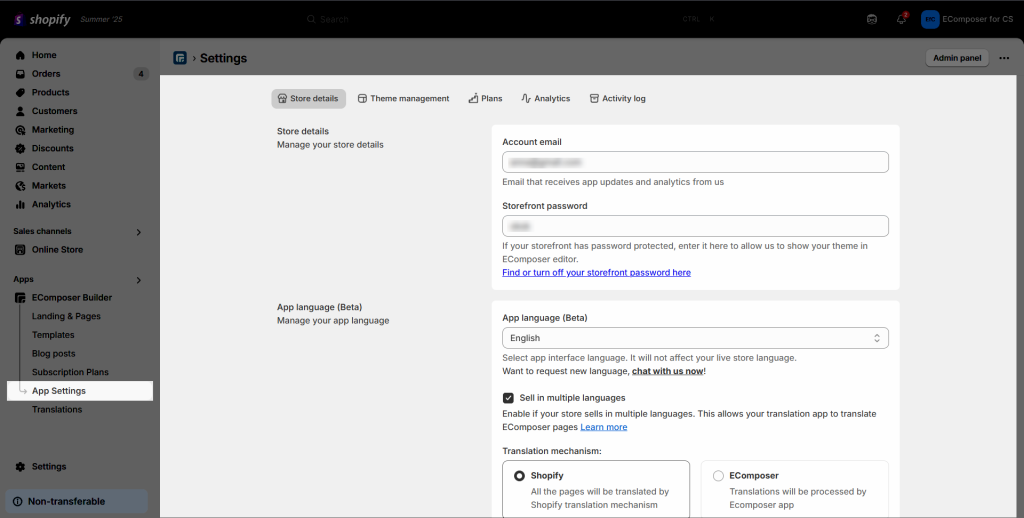
Task: Click the Home icon in sidebar
Action: pos(20,56)
